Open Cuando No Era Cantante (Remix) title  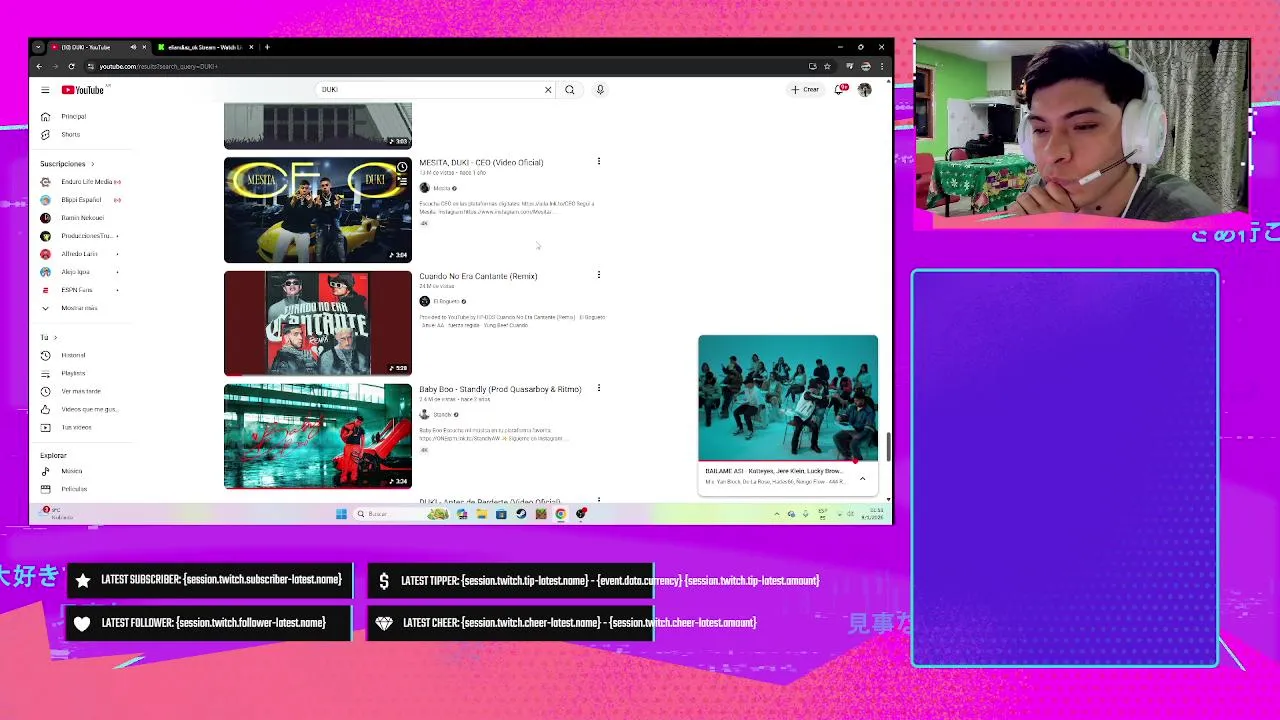478,276
